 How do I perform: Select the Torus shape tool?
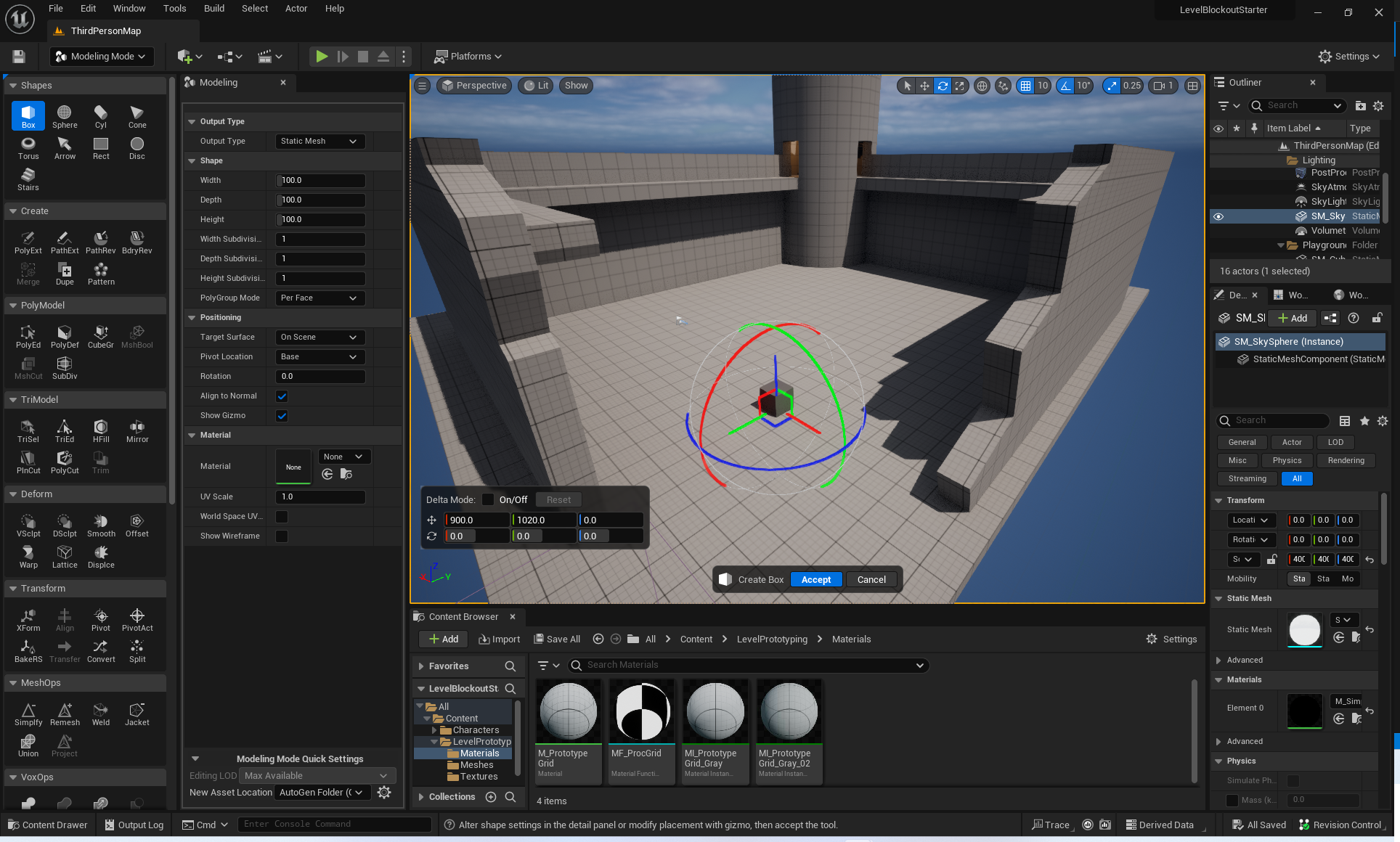point(28,147)
